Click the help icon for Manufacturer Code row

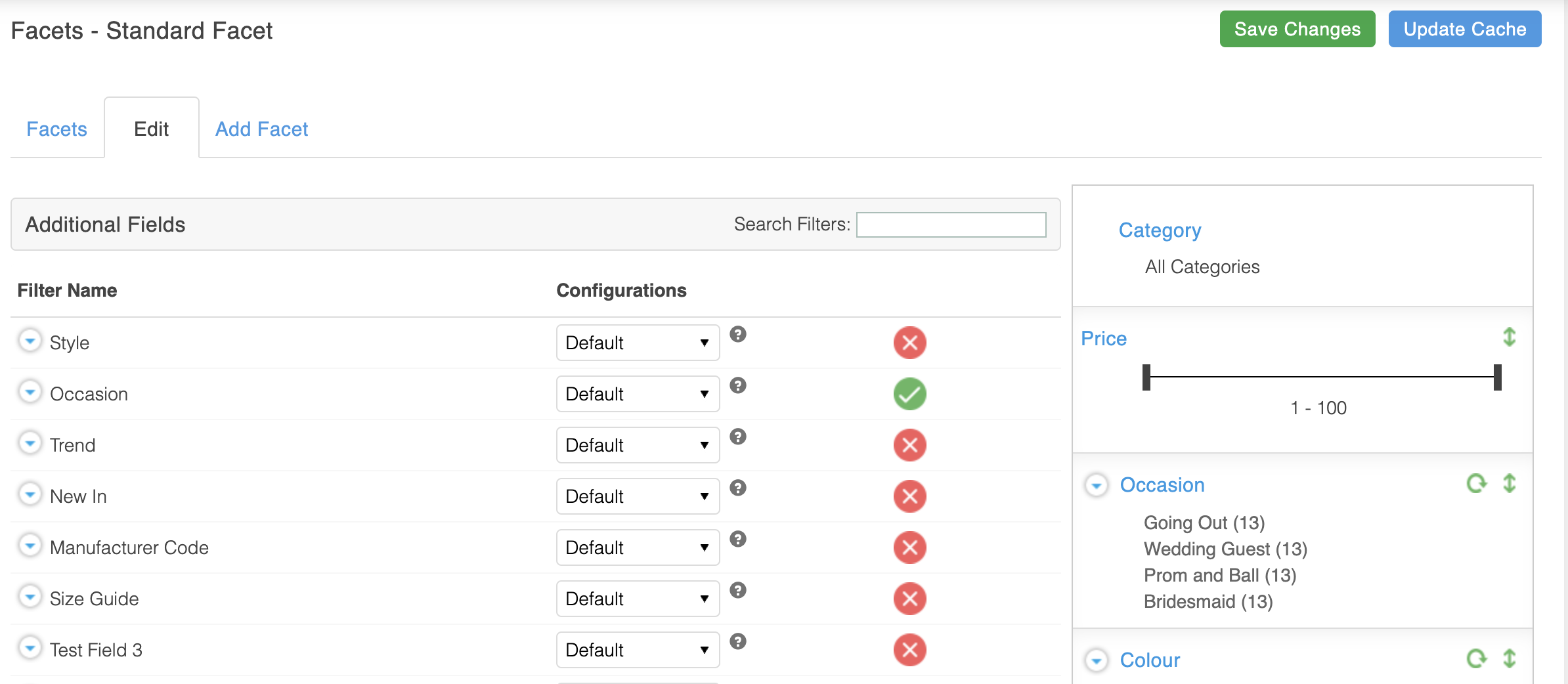[738, 539]
